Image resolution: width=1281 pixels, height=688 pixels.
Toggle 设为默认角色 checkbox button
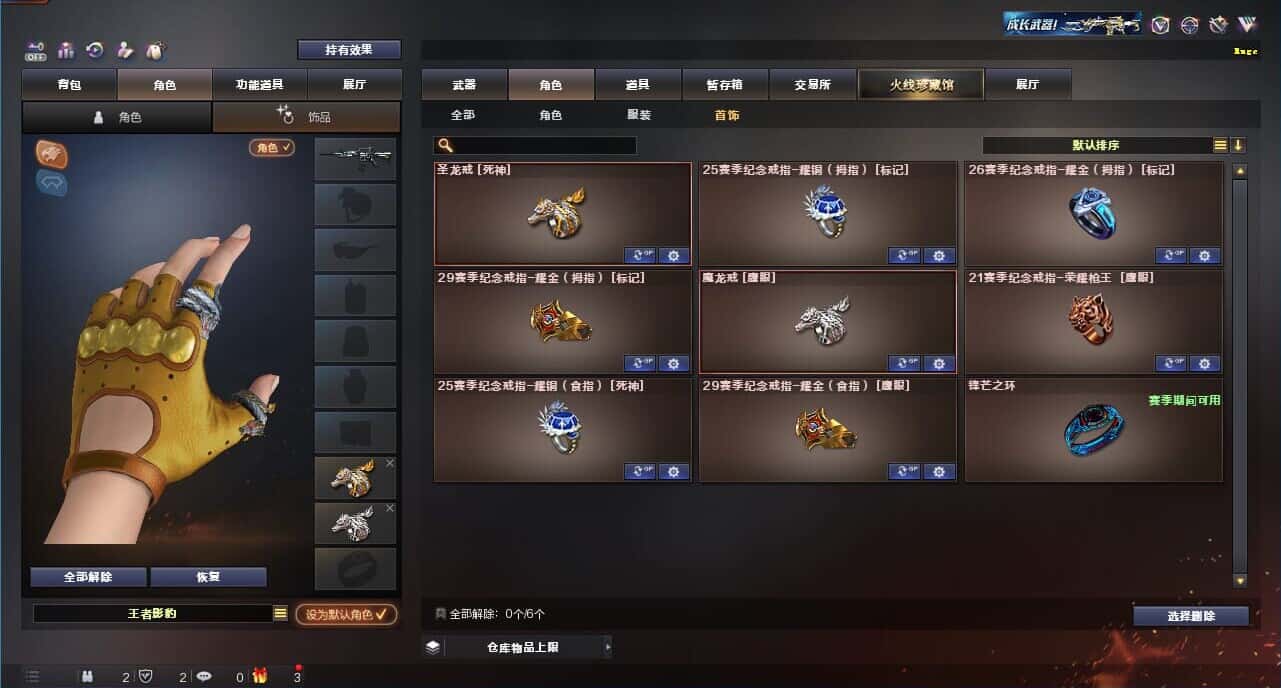346,614
